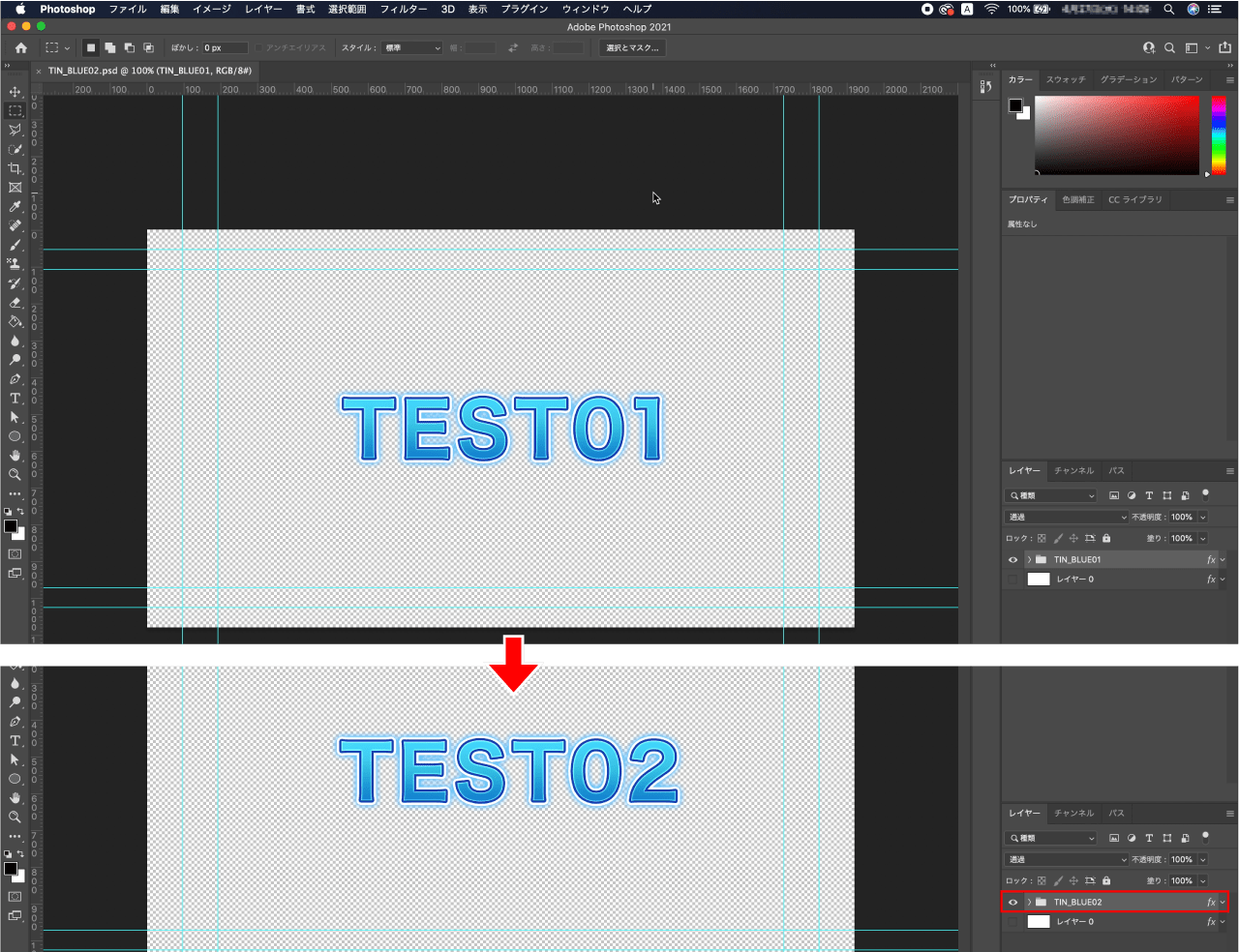The image size is (1239, 952).
Task: Open the イメージ menu
Action: [212, 9]
